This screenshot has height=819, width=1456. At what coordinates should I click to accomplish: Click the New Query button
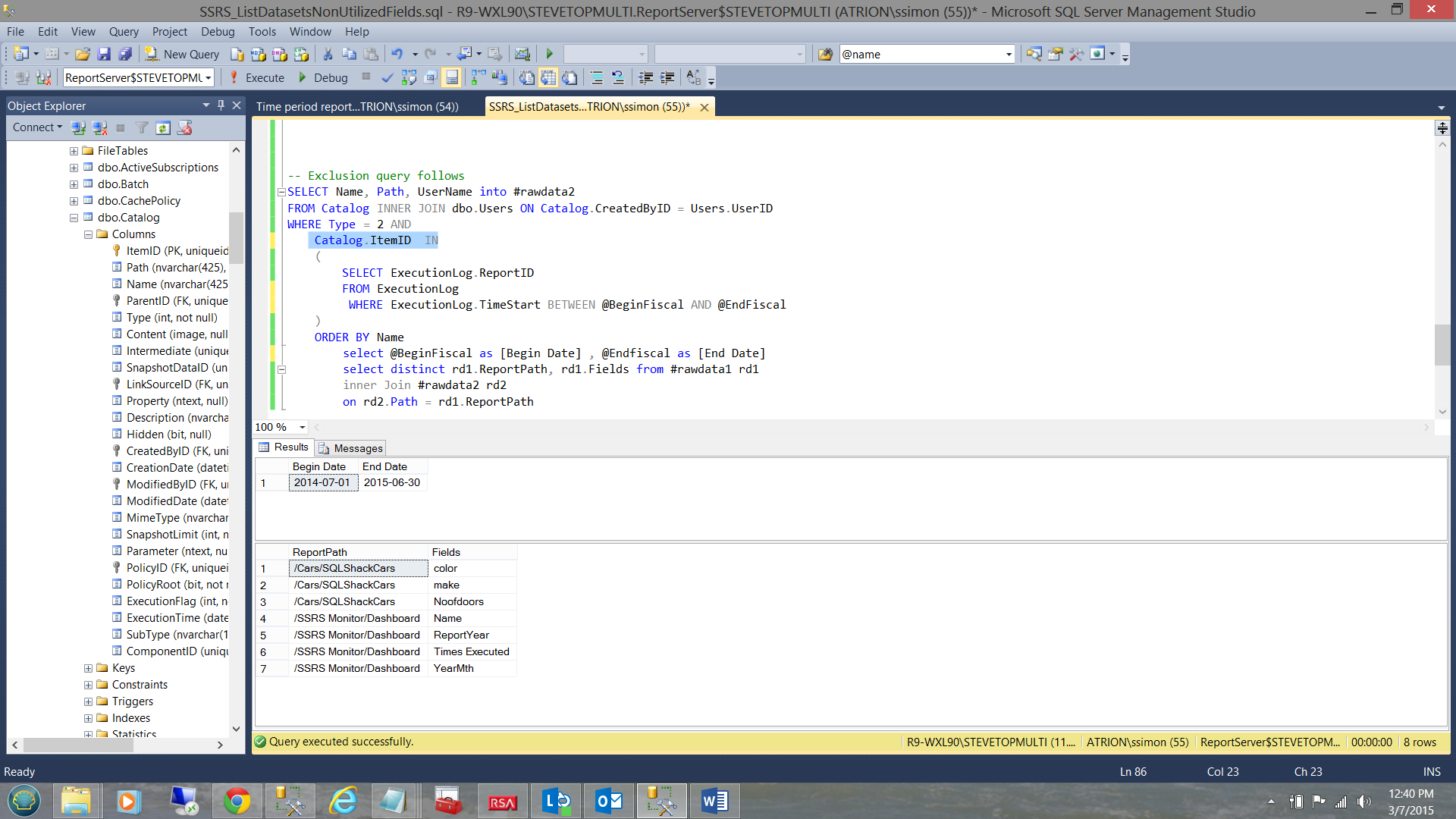[x=182, y=54]
